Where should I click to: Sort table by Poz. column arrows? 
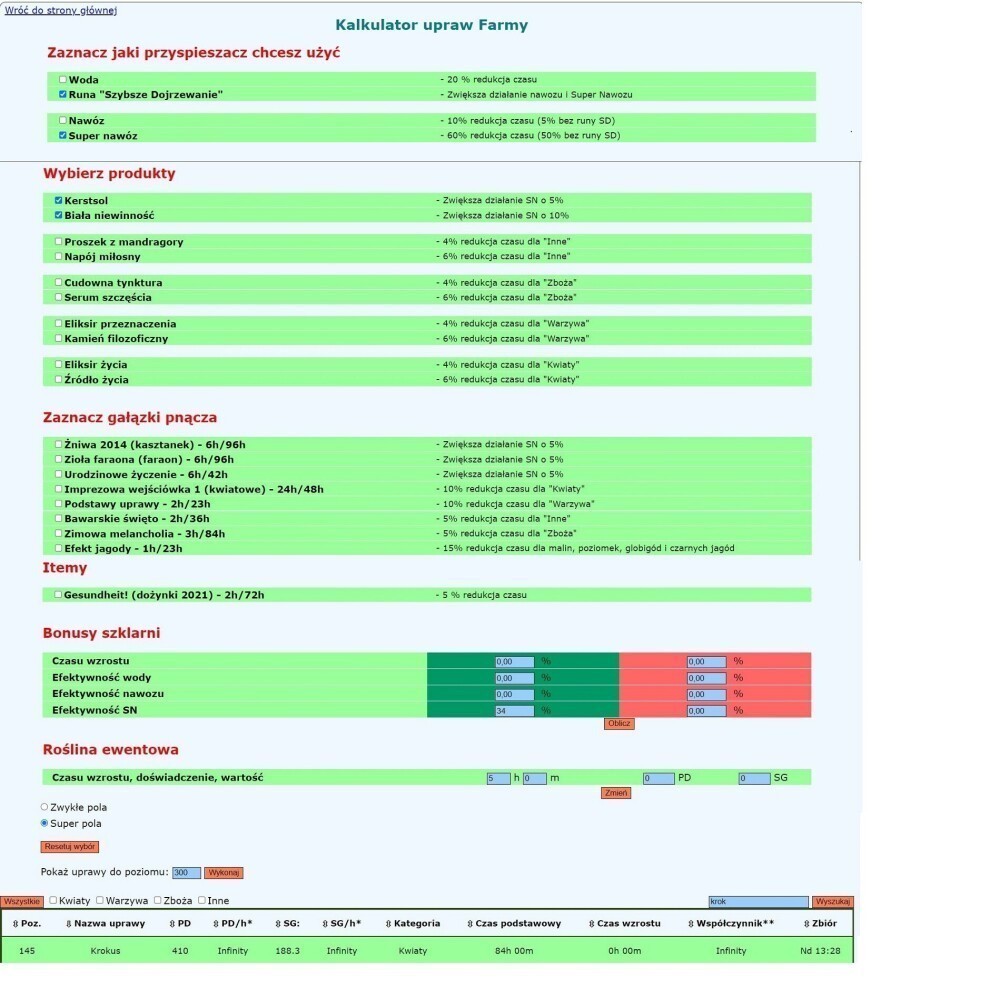[x=28, y=923]
